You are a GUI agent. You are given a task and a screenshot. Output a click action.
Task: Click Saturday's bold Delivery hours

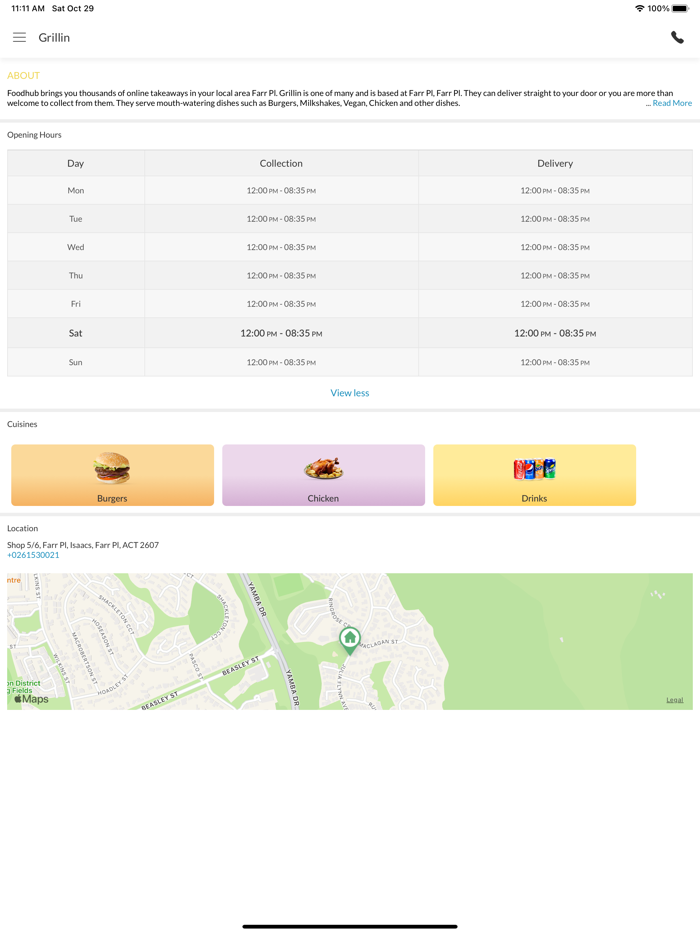(x=555, y=333)
